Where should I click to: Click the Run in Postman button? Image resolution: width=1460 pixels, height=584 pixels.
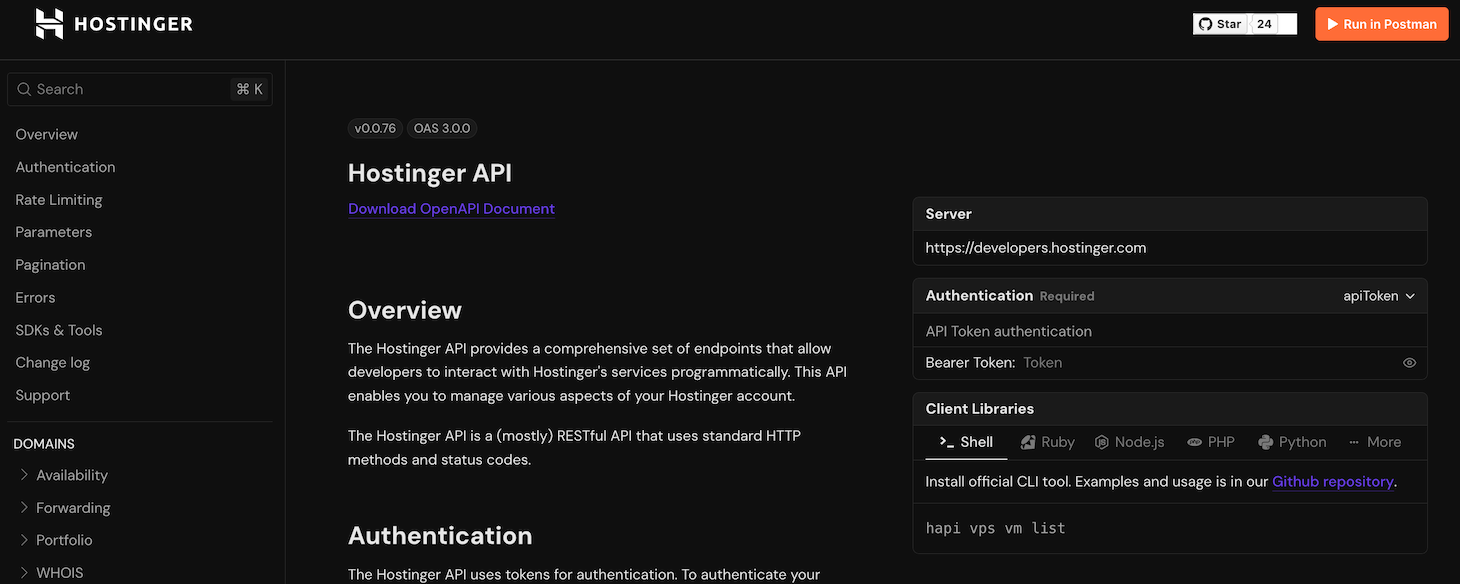point(1381,24)
